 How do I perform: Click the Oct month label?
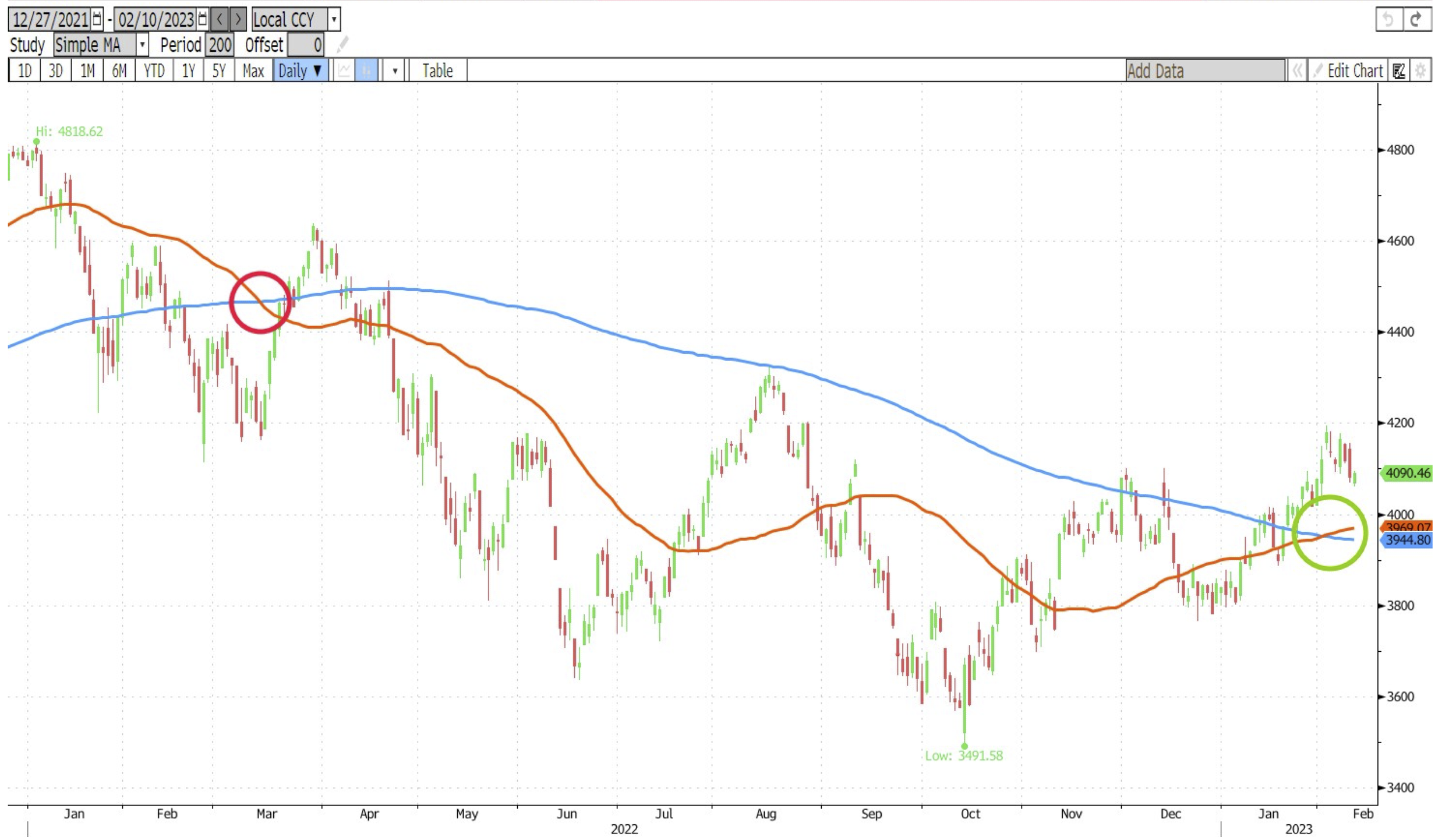pos(970,813)
